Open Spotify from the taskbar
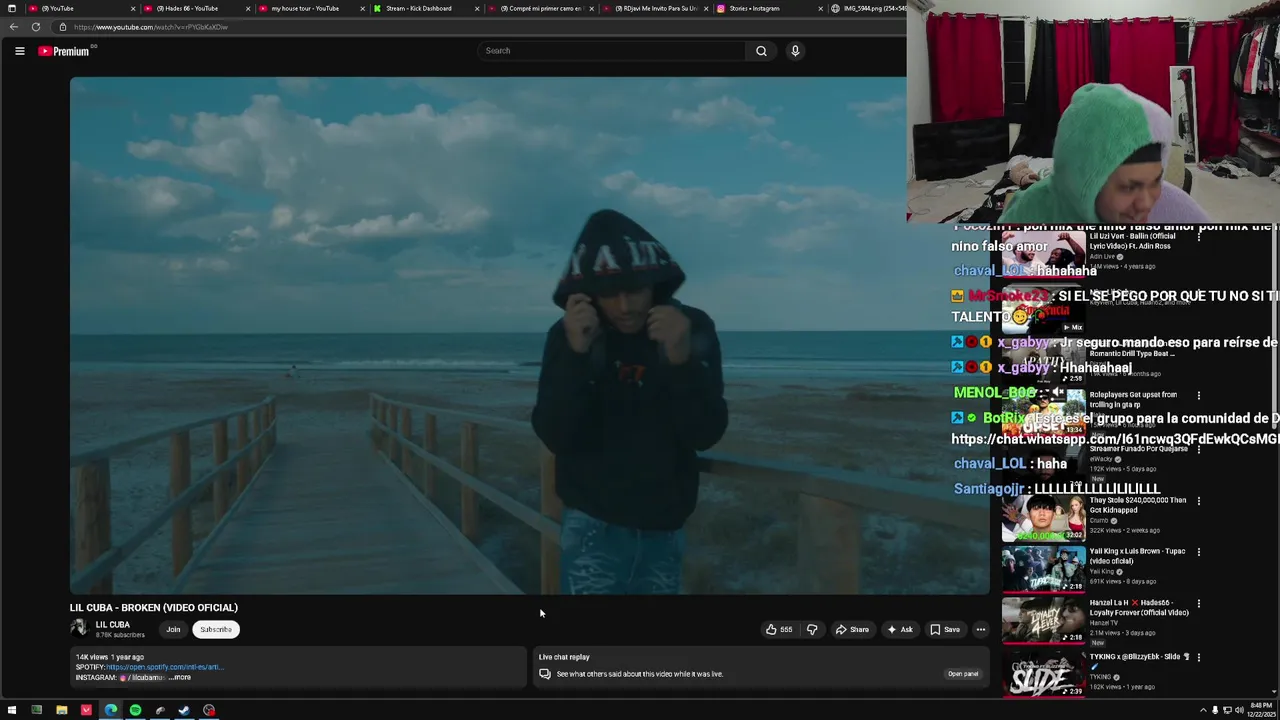The width and height of the screenshot is (1280, 720). (x=135, y=711)
